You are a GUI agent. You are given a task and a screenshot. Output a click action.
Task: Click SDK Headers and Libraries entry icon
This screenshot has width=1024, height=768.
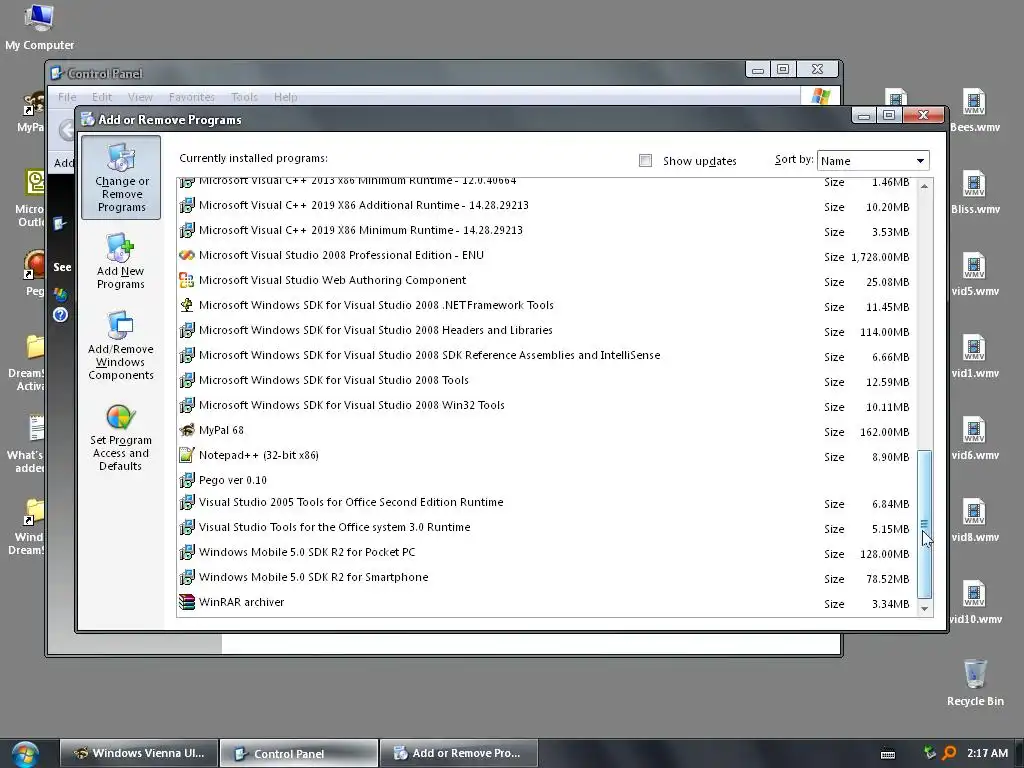click(187, 330)
